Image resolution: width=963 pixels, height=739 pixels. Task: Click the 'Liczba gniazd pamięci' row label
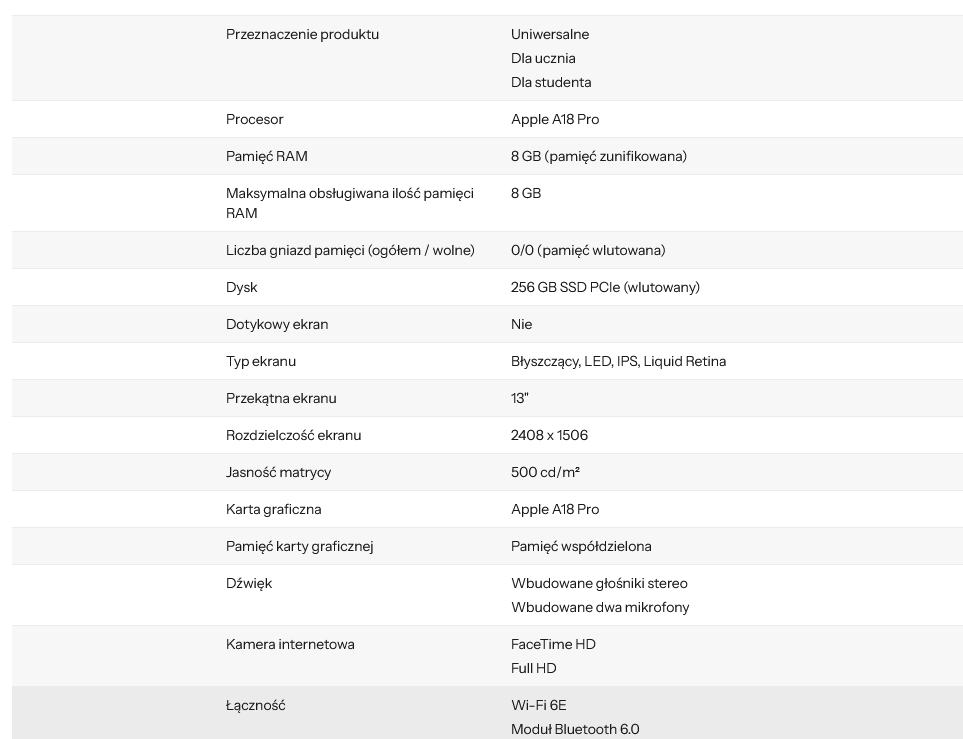(x=350, y=250)
